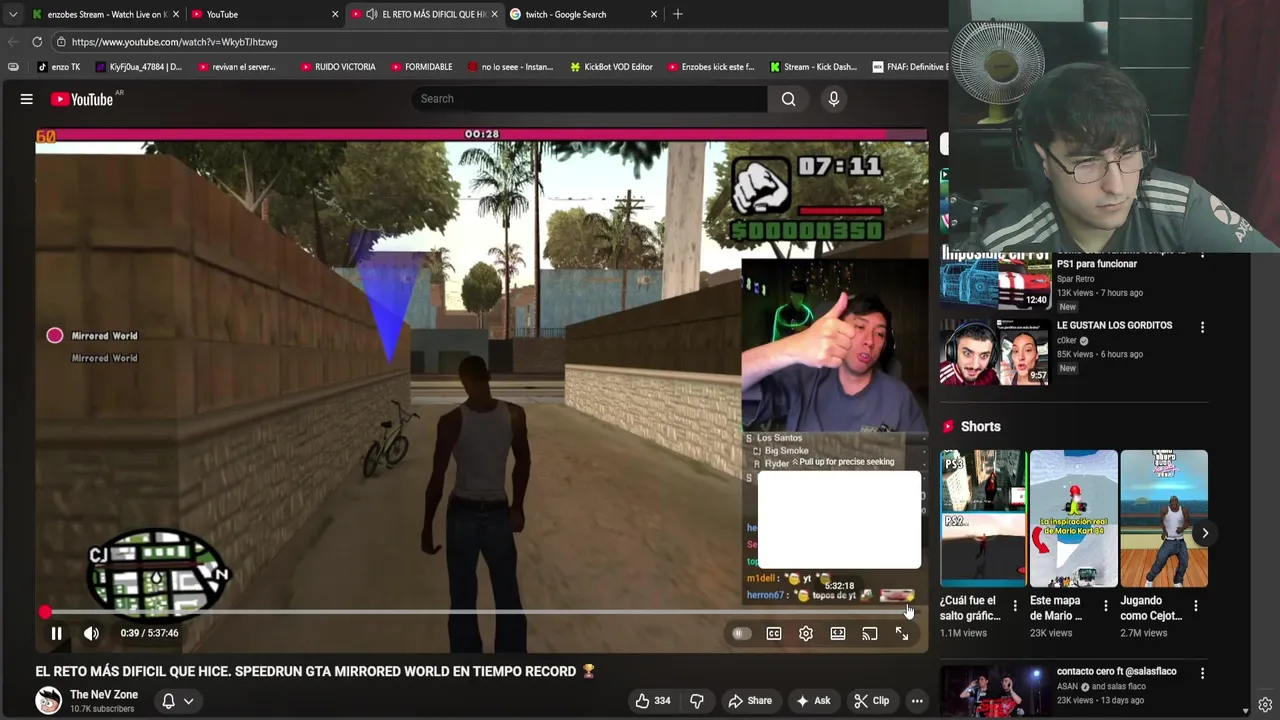This screenshot has height=720, width=1280.
Task: Close the twitch Google Search tab
Action: 654,14
